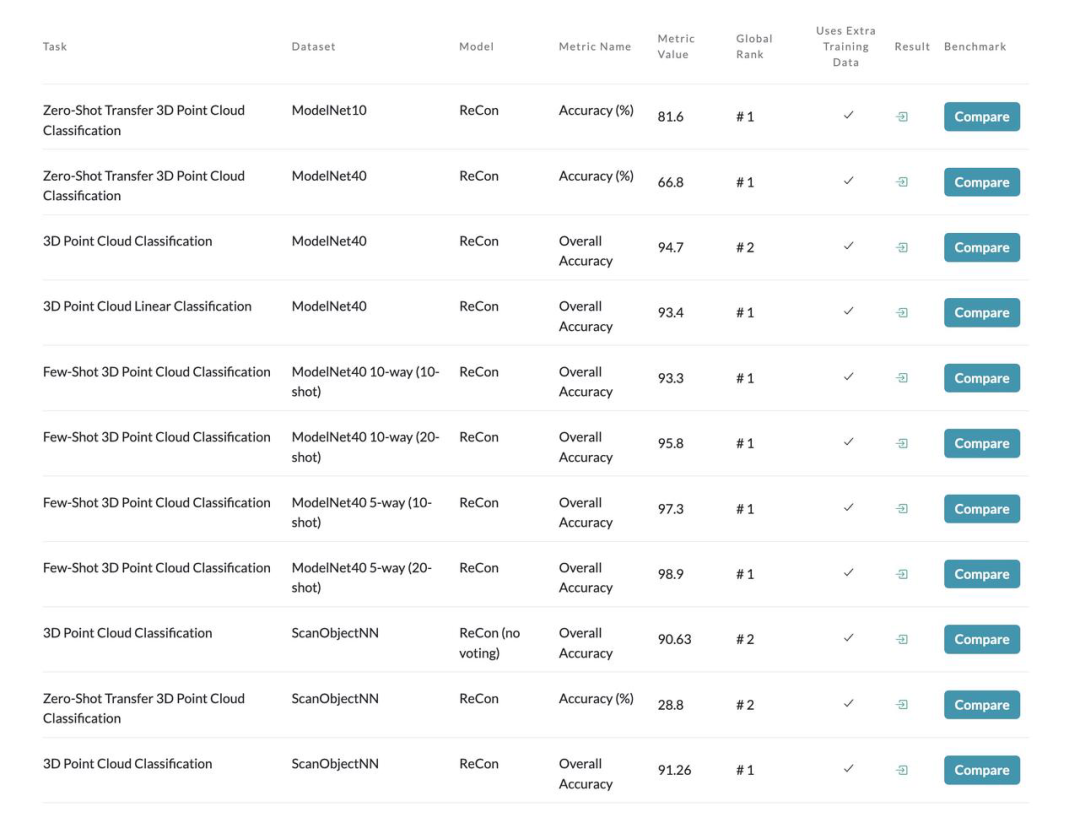The image size is (1080, 834).
Task: Open 3D Point Cloud Linear Classification task
Action: point(147,306)
